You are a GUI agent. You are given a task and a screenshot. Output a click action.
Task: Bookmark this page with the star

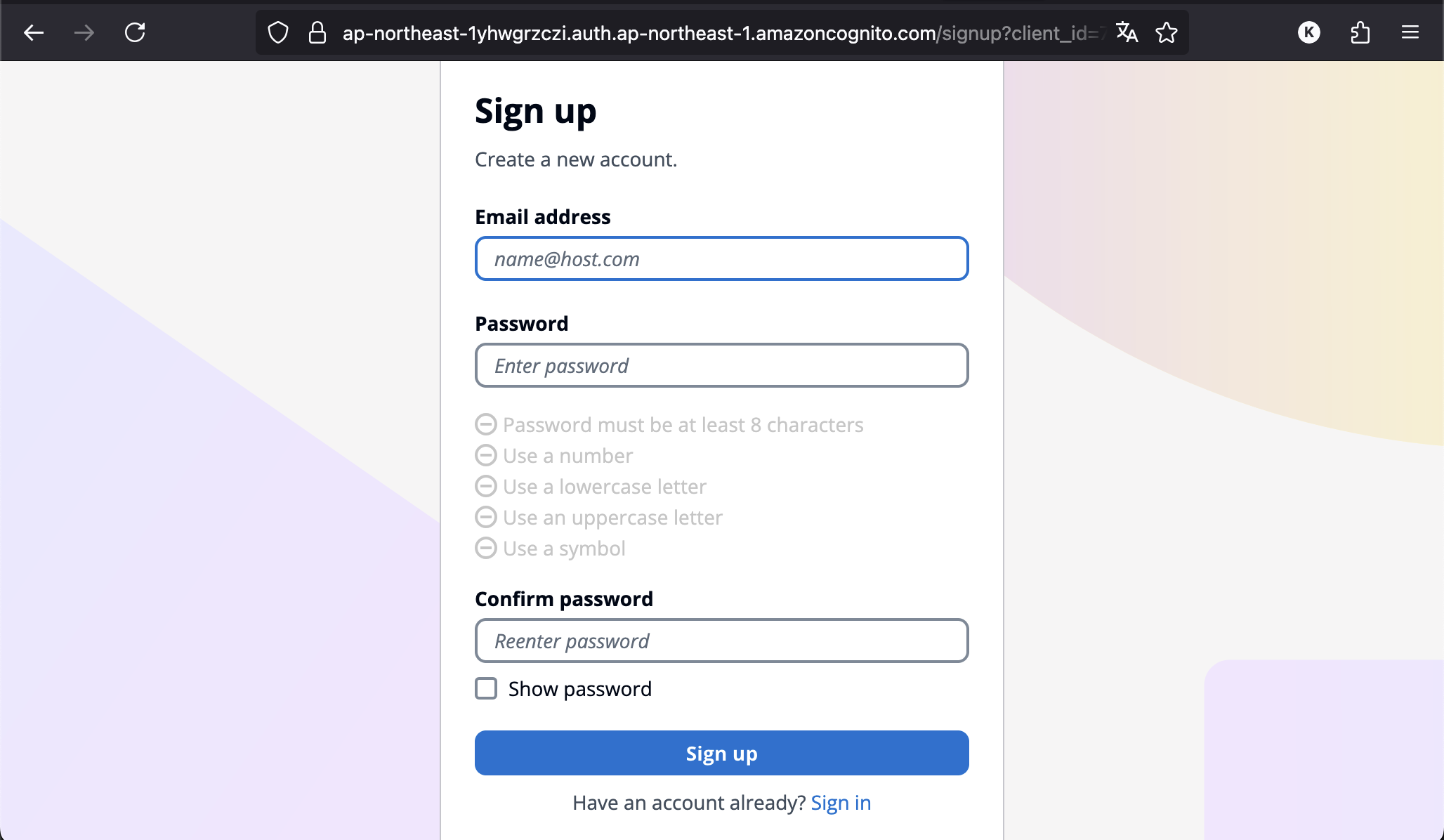pyautogui.click(x=1167, y=32)
